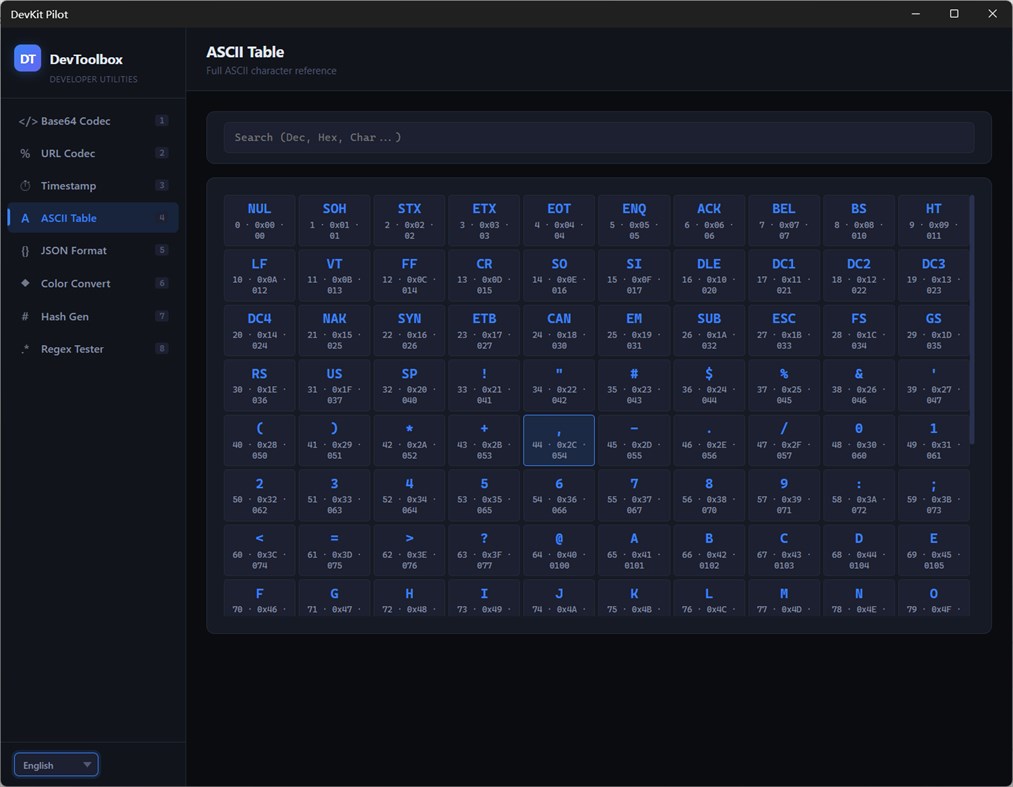Viewport: 1013px width, 787px height.
Task: Click the DT DevToolbox logo icon
Action: pyautogui.click(x=28, y=59)
